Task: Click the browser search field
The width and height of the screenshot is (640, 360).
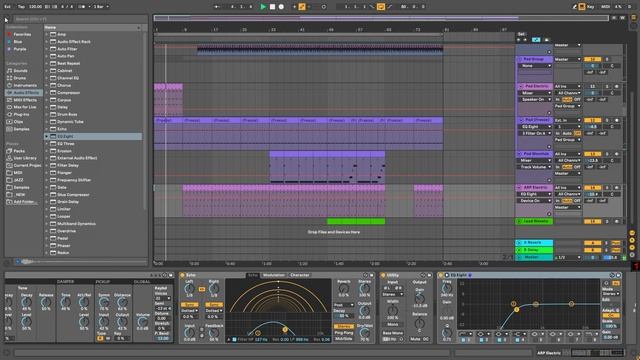Action: tap(80, 19)
